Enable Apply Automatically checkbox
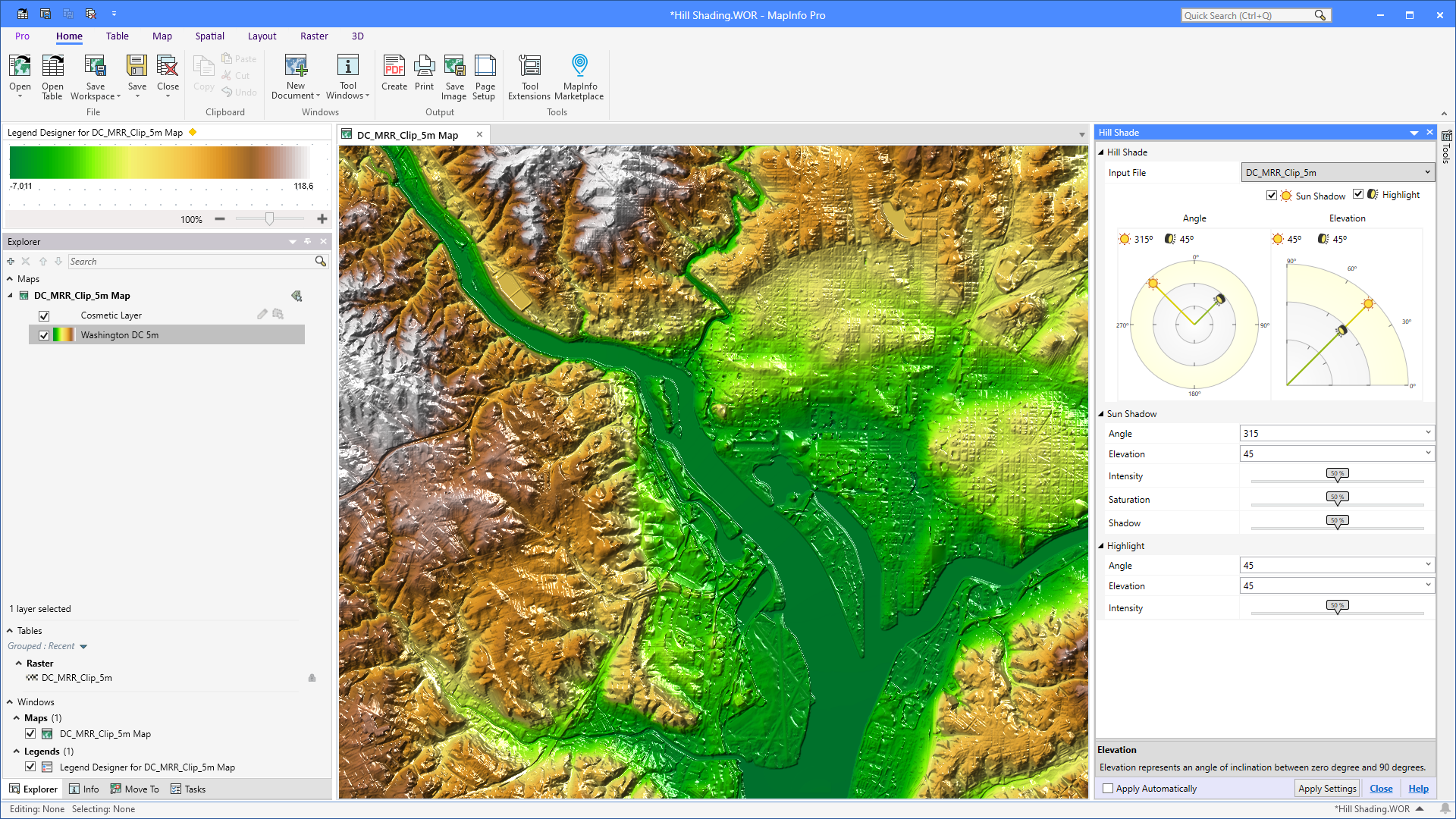Image resolution: width=1456 pixels, height=819 pixels. pos(1108,789)
